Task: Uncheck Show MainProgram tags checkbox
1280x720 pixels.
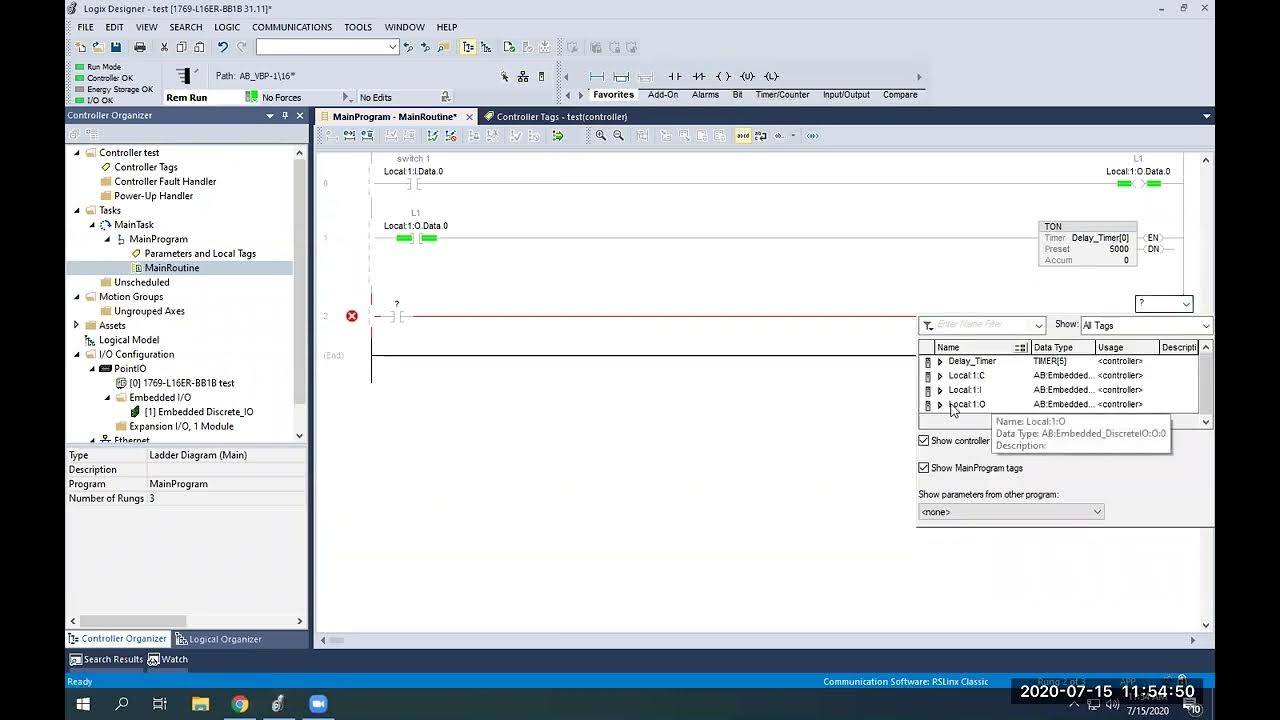Action: [x=924, y=468]
